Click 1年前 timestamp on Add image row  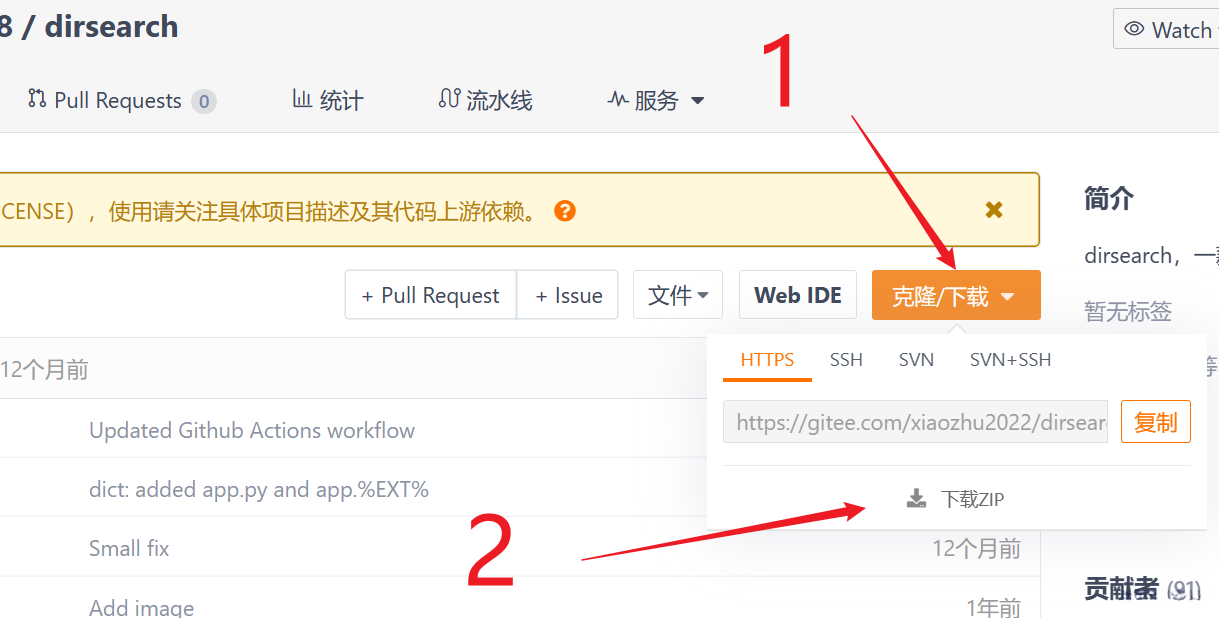[x=993, y=607]
